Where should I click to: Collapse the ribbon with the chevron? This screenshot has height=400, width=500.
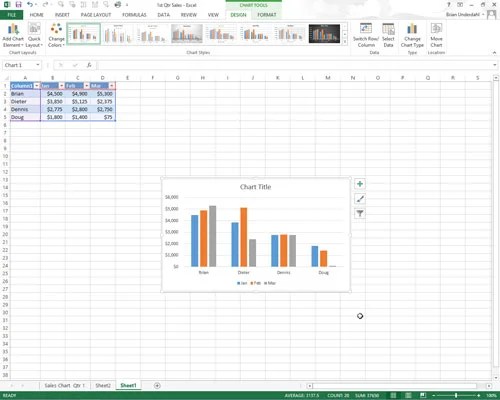pos(494,53)
